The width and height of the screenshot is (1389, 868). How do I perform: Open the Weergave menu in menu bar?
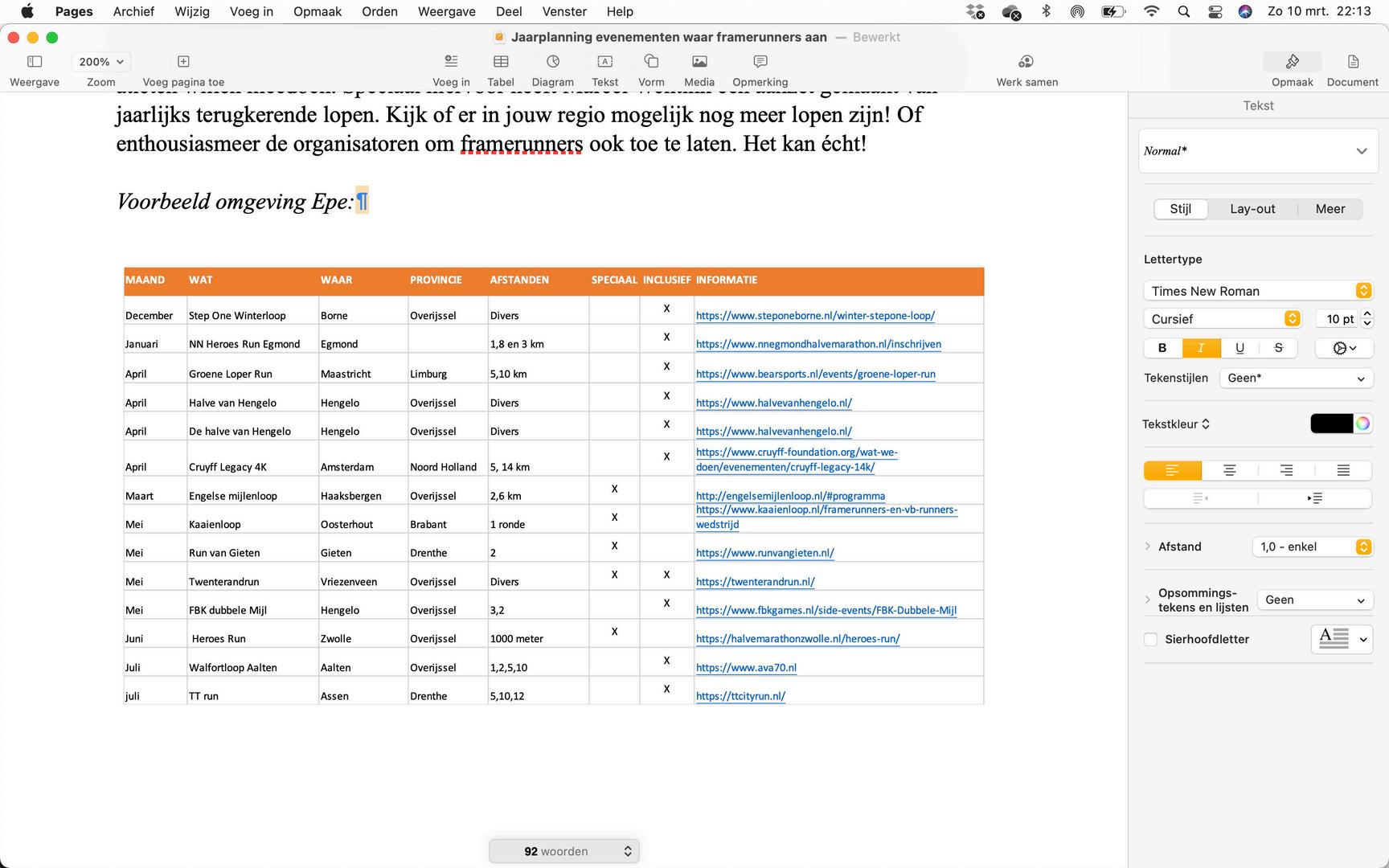pyautogui.click(x=447, y=11)
